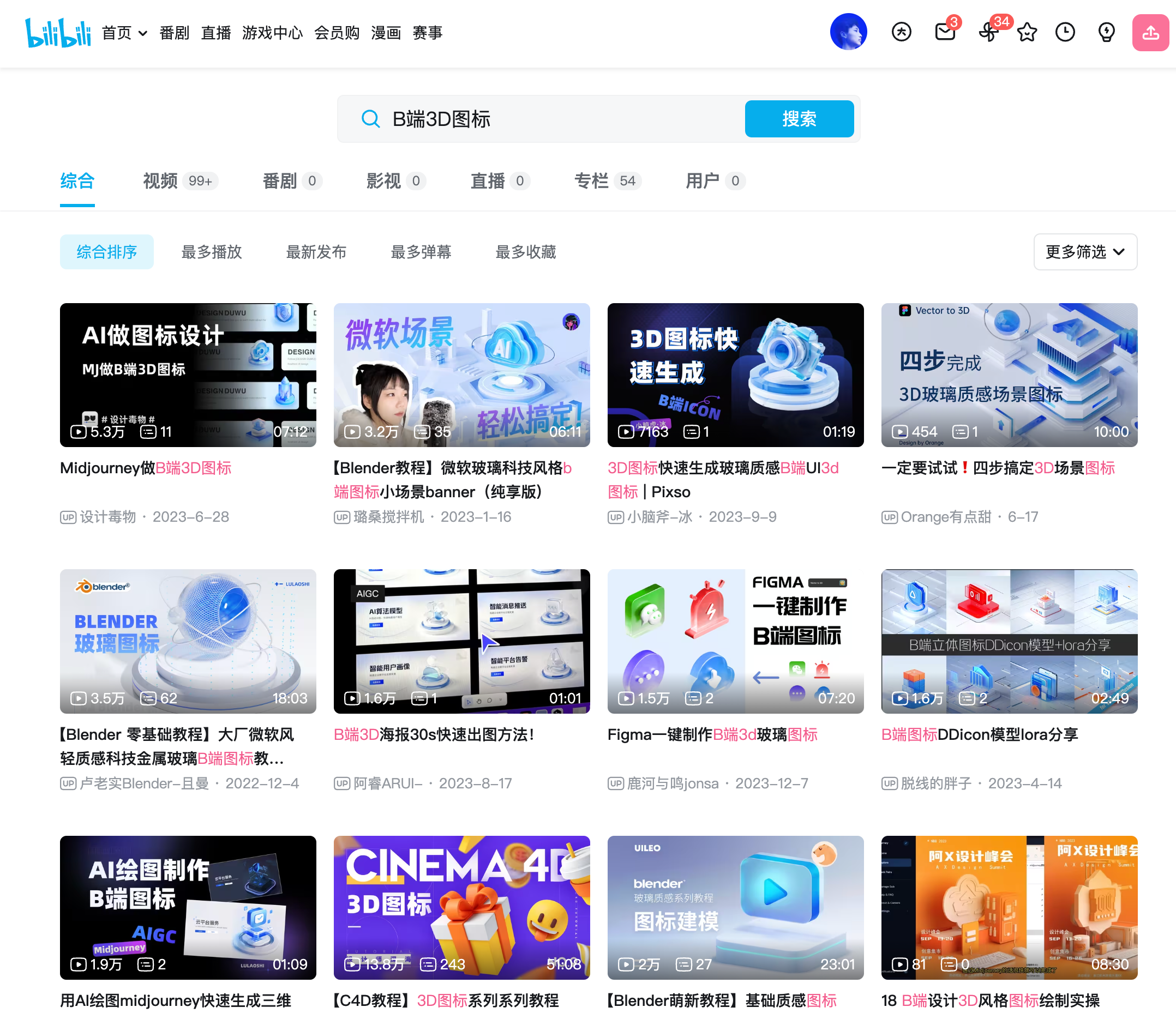1176x1013 pixels.
Task: Click the pink upload button
Action: coord(1150,32)
